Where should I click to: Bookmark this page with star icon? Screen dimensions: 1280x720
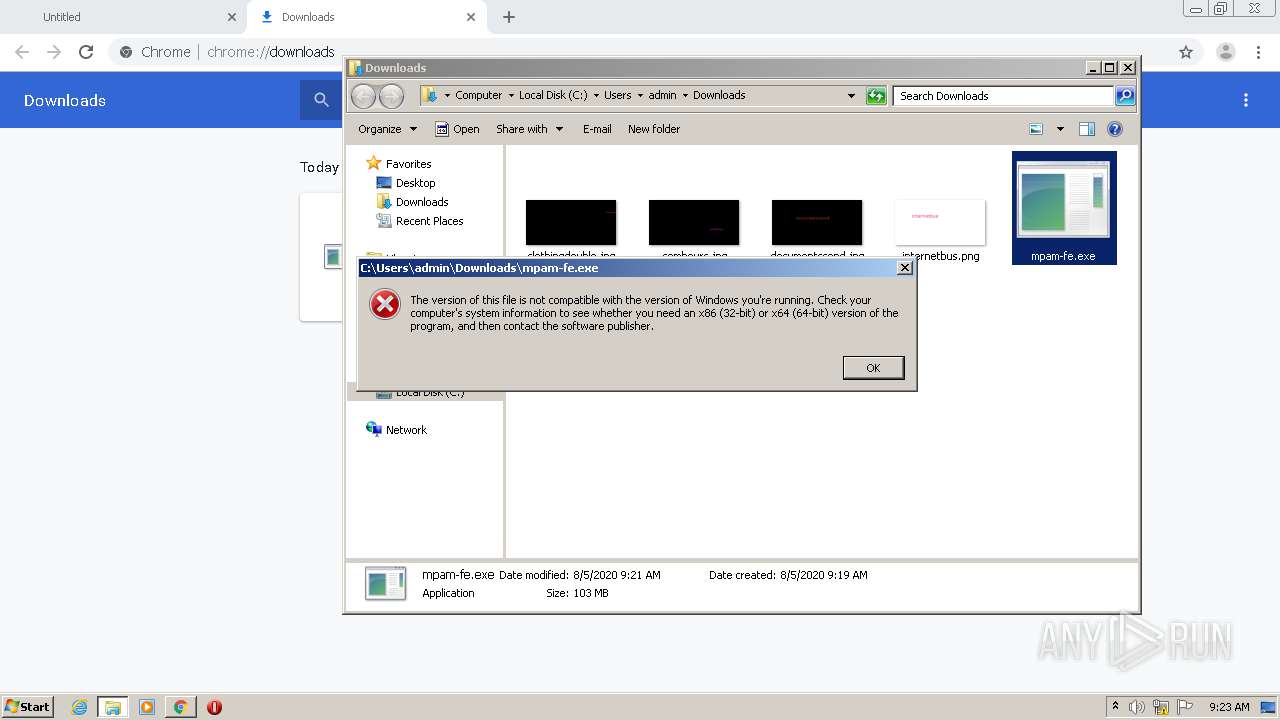1186,52
